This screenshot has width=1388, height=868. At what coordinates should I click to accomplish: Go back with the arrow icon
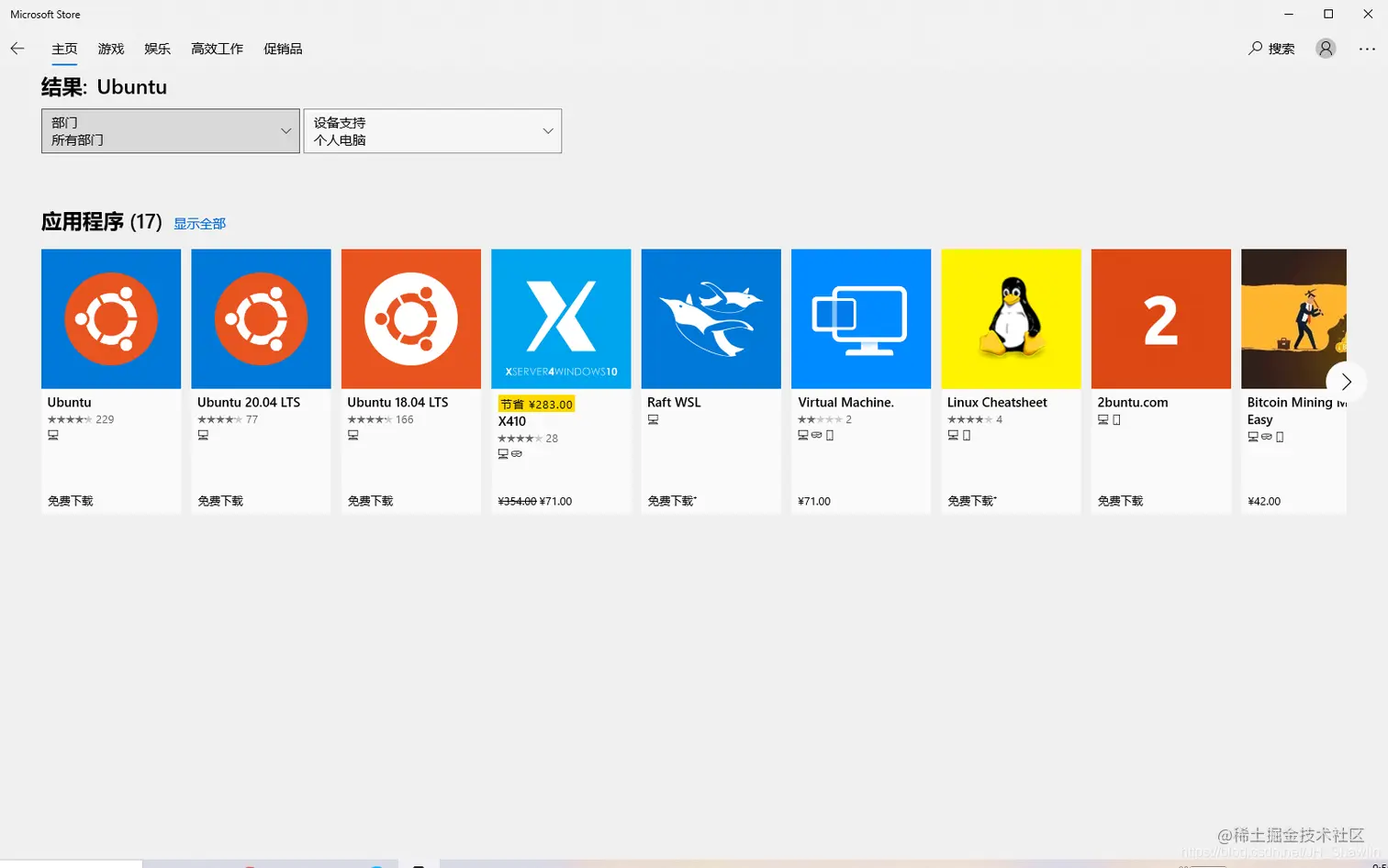tap(17, 49)
